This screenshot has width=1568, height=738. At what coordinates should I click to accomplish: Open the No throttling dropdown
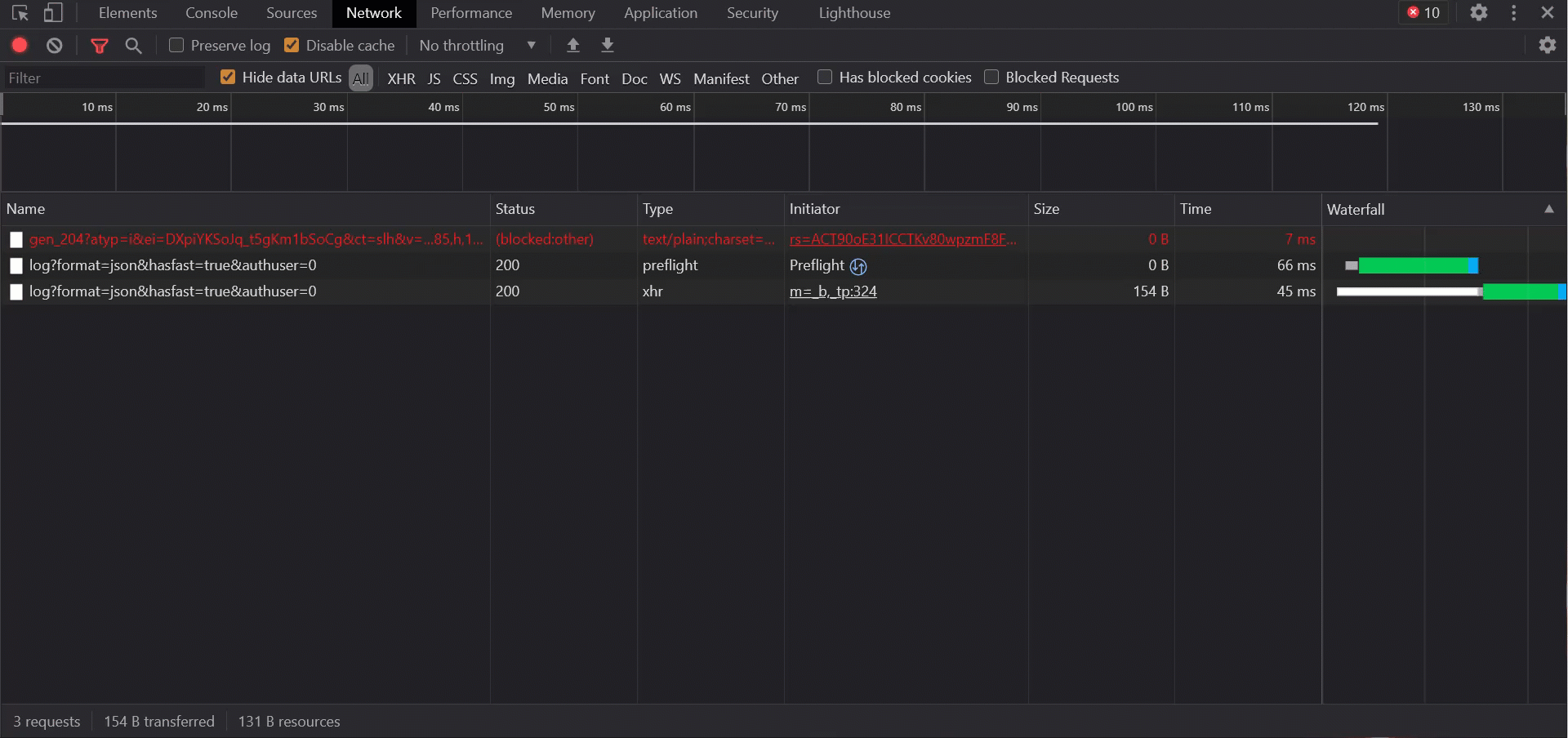click(478, 46)
